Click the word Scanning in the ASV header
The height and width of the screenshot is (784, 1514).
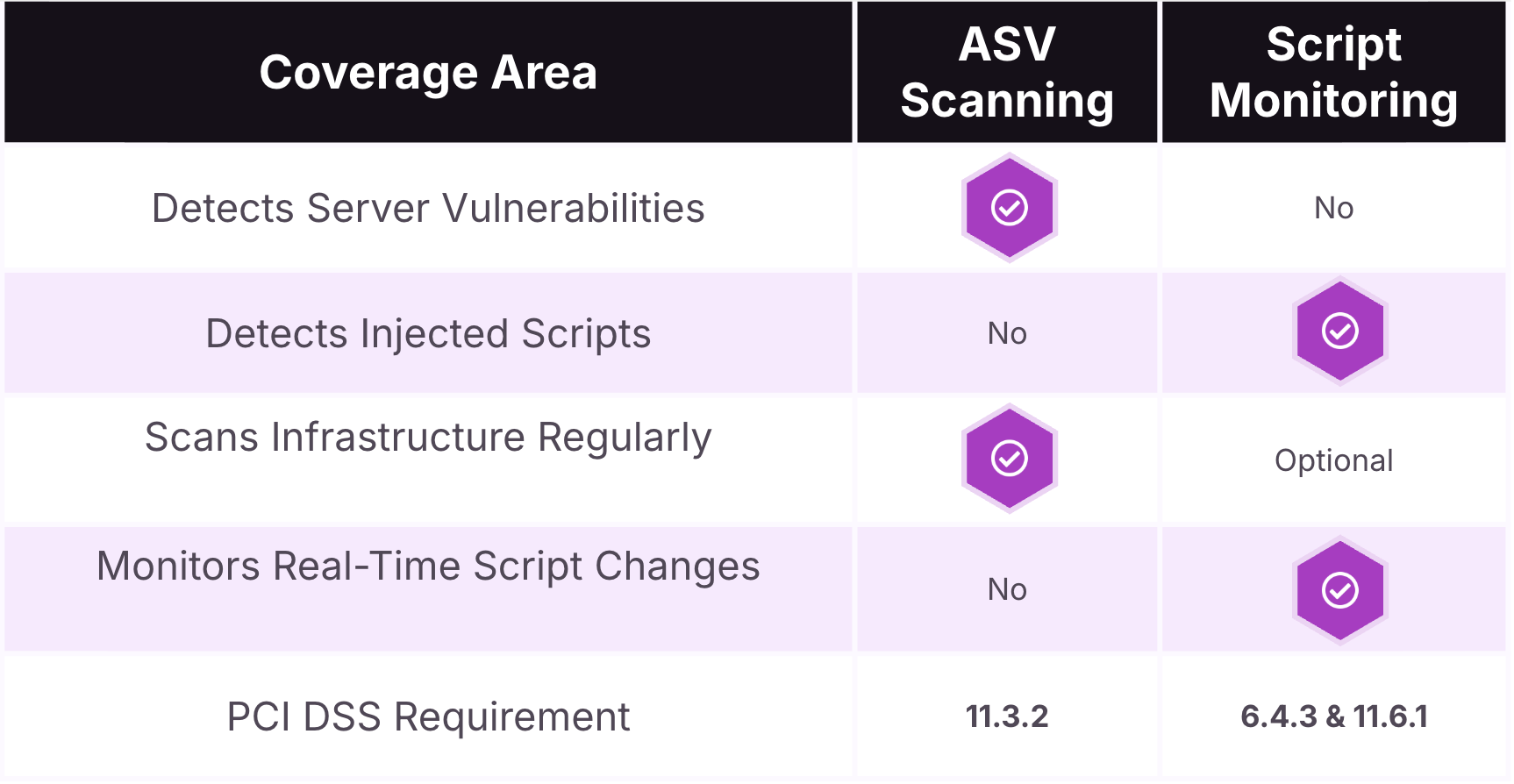point(1007,101)
